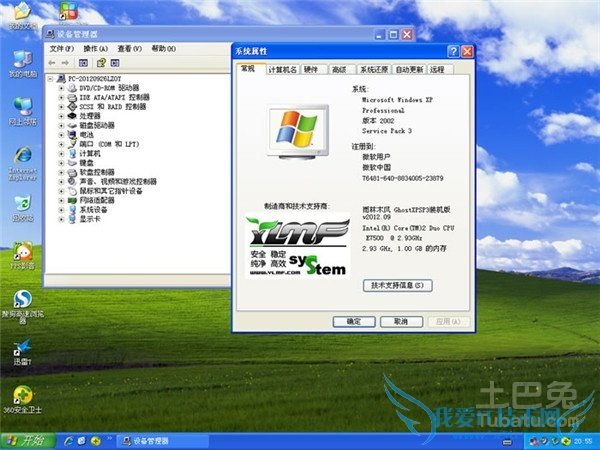
Task: Select the 端口 (COM 和 LPT) icon
Action: [72, 144]
